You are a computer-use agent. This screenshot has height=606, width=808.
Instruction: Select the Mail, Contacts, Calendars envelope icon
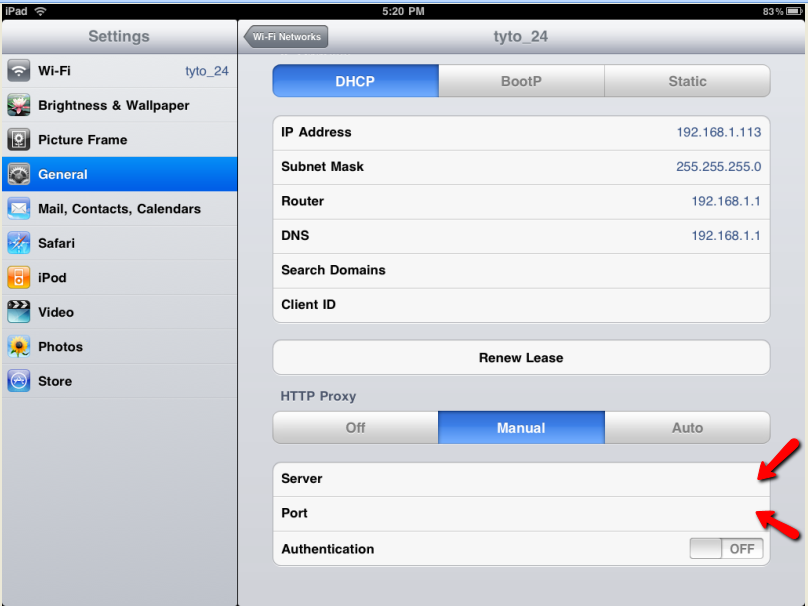point(19,209)
